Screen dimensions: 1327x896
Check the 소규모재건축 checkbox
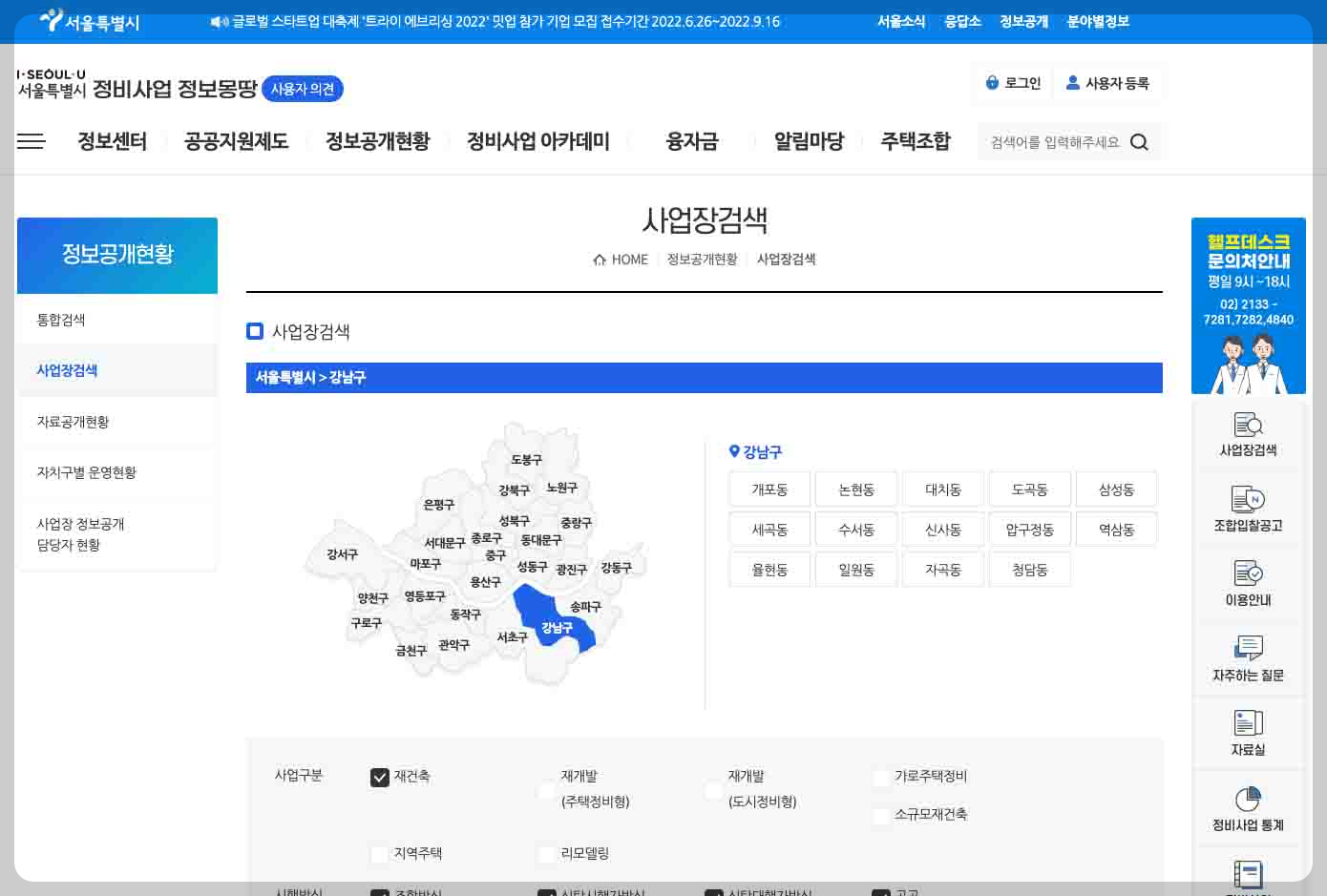881,816
